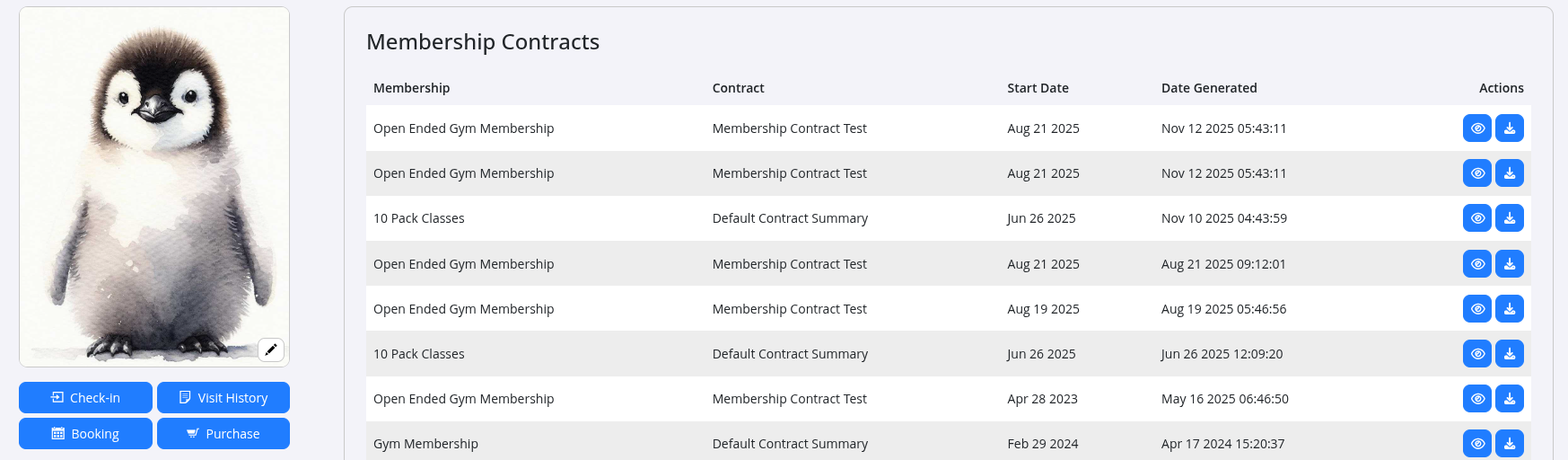Download contract generated May 16 2025
This screenshot has width=1568, height=460.
[1510, 399]
